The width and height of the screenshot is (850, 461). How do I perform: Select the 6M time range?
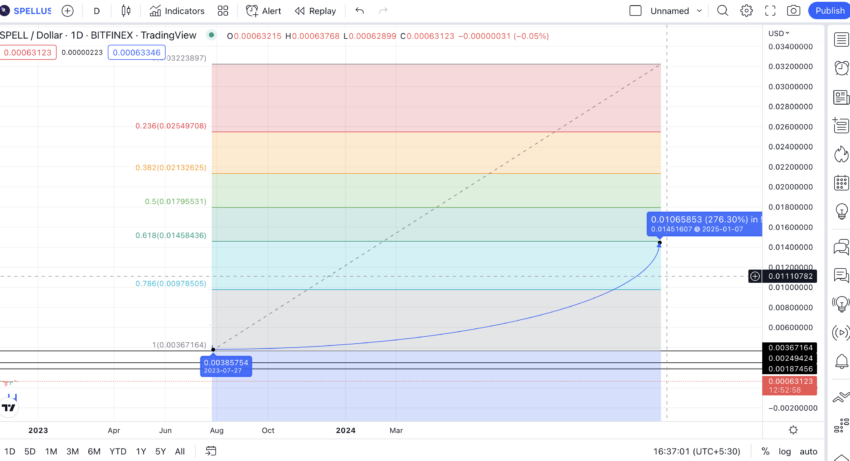click(94, 451)
